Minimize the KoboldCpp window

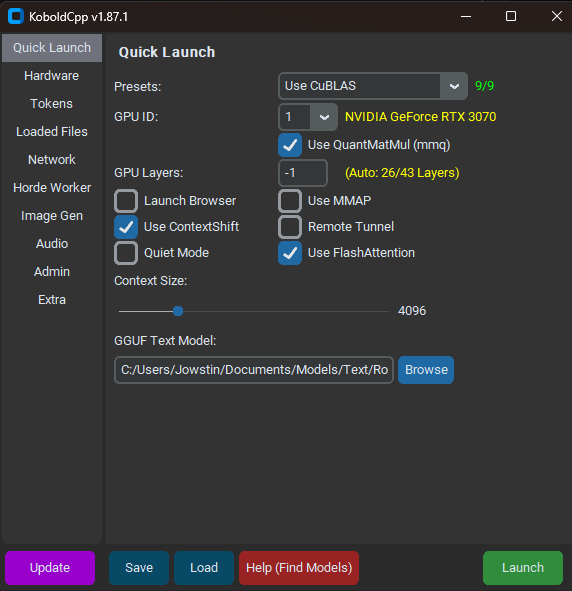coord(466,16)
